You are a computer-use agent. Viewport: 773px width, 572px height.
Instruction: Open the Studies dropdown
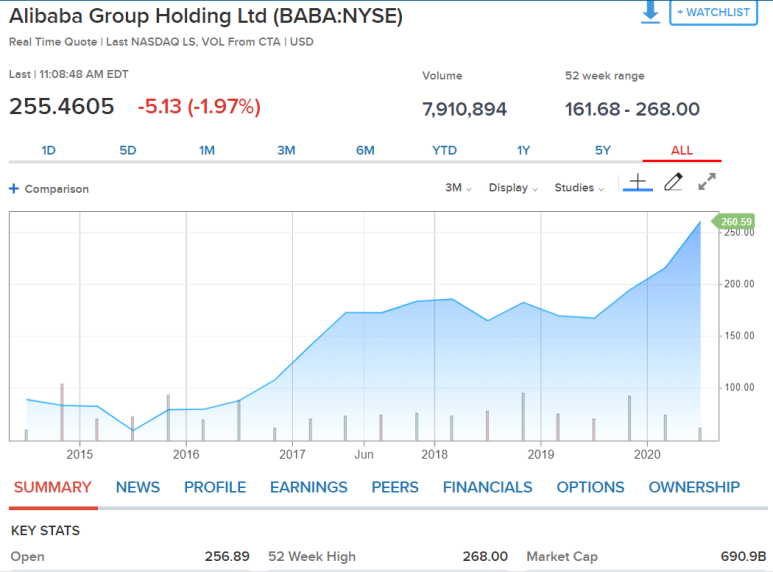coord(579,188)
